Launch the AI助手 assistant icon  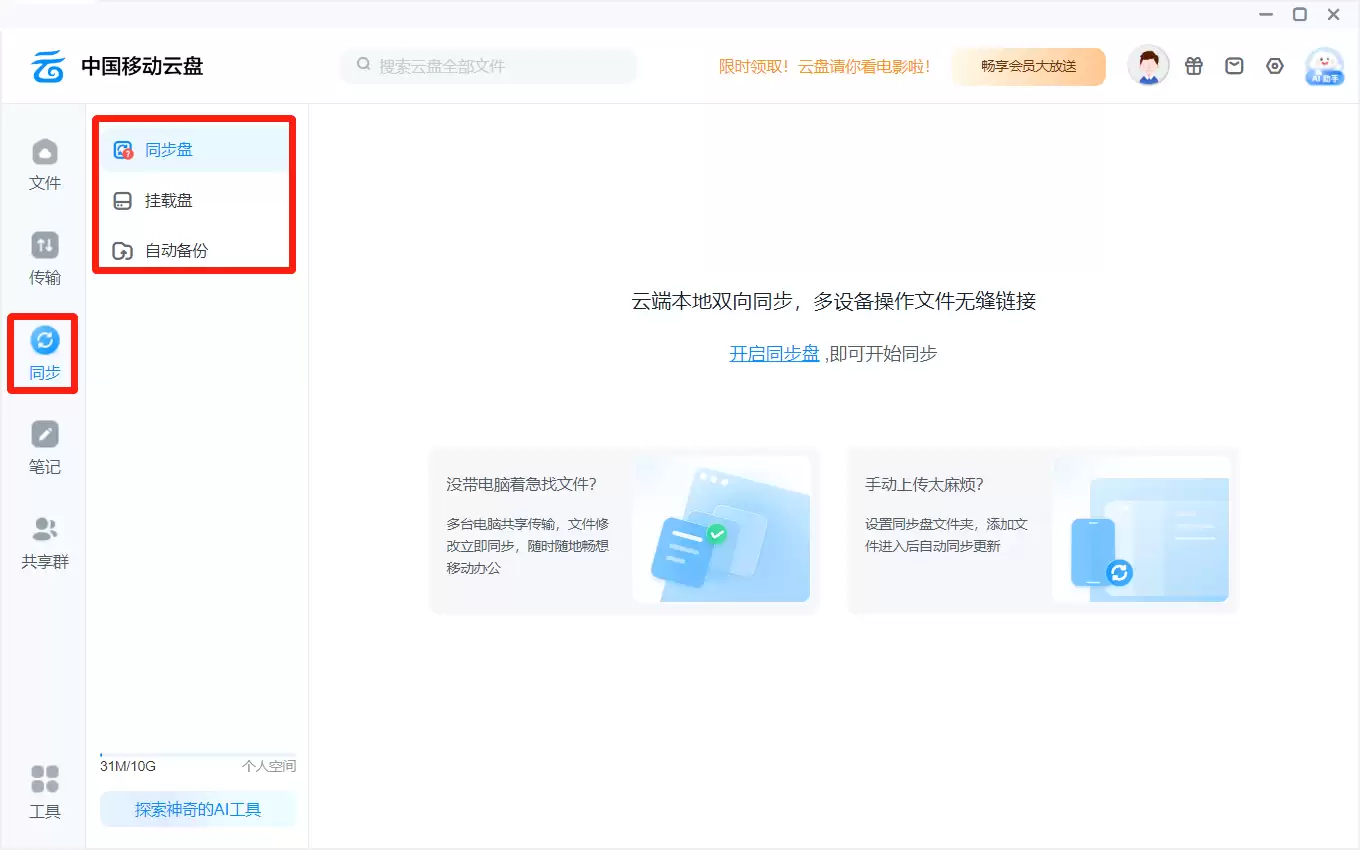(x=1324, y=67)
